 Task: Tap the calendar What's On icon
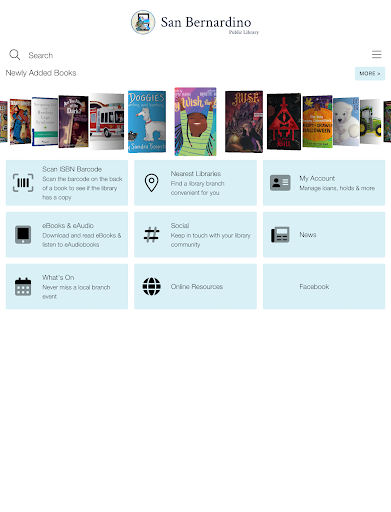pos(23,286)
